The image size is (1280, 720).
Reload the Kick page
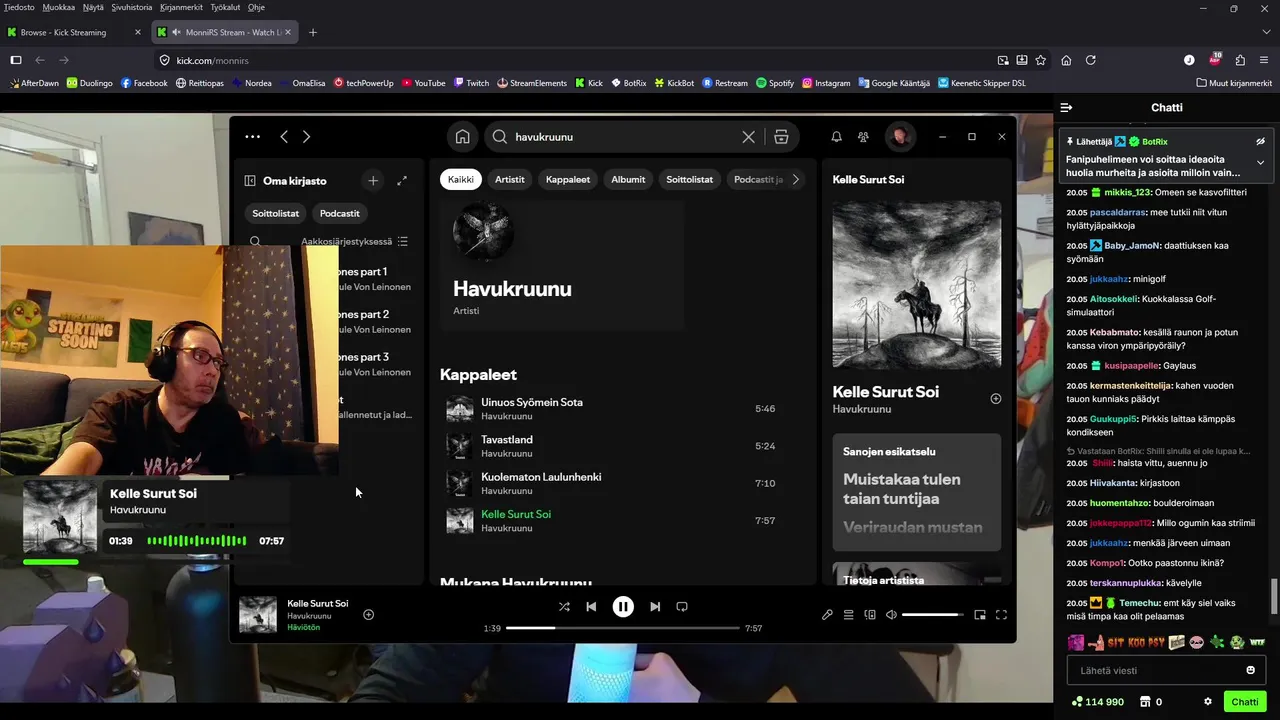click(1090, 60)
